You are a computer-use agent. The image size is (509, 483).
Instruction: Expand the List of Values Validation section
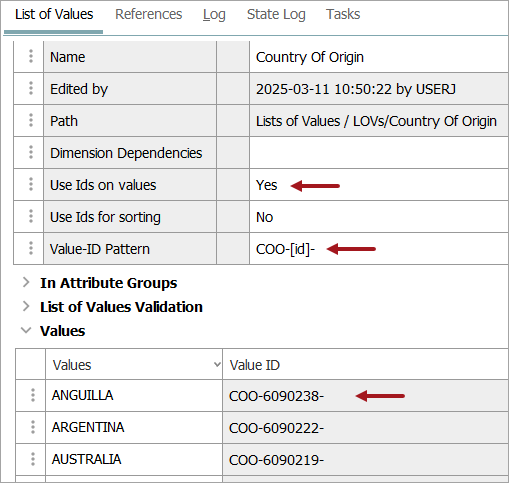[x=26, y=307]
